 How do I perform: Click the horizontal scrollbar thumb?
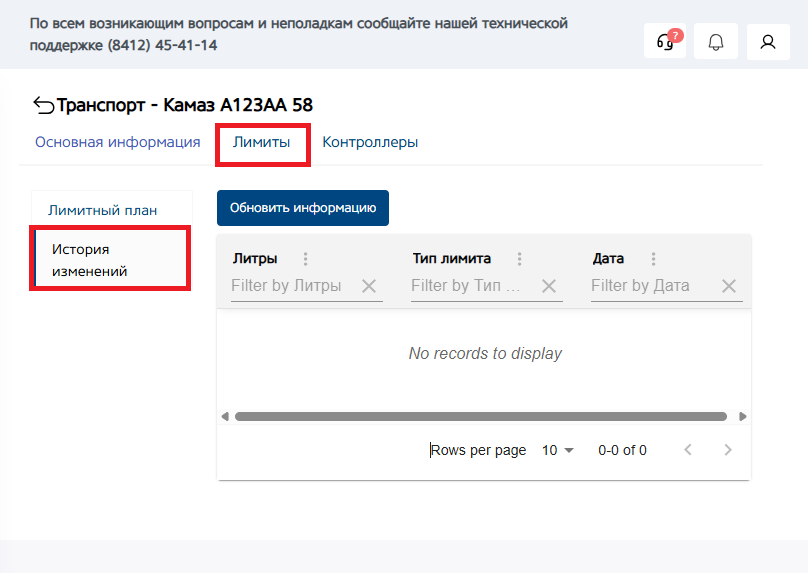coord(481,416)
